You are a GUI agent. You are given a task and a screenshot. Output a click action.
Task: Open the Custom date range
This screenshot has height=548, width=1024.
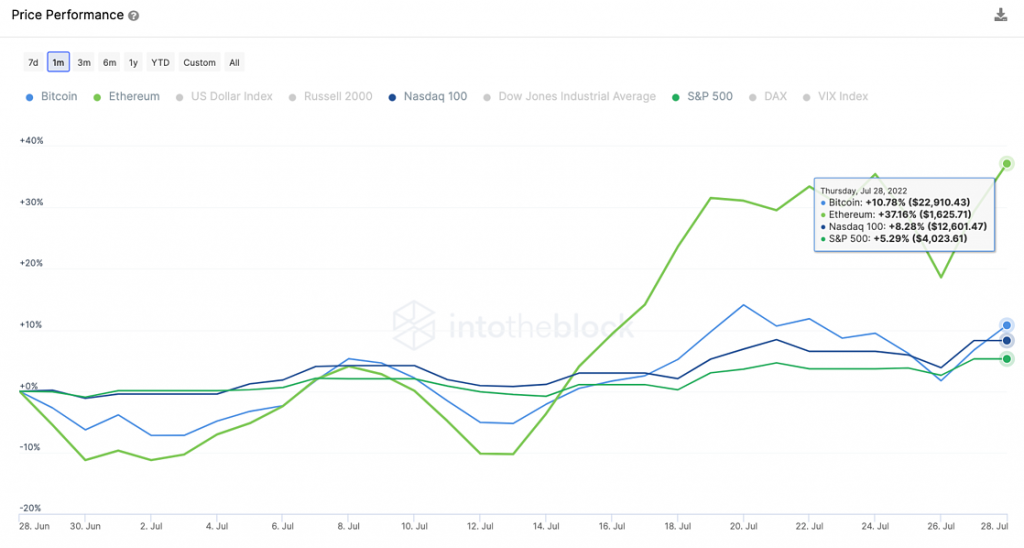[199, 63]
